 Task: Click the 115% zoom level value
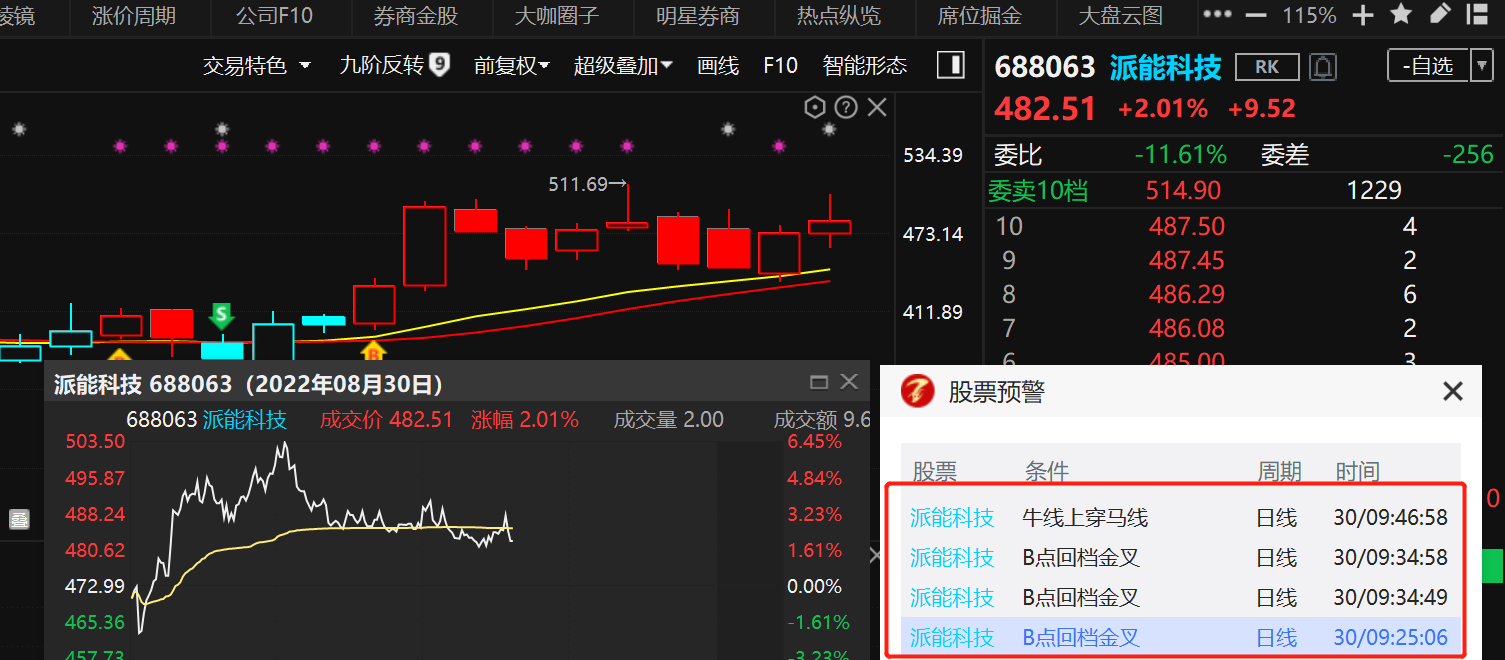pyautogui.click(x=1309, y=15)
